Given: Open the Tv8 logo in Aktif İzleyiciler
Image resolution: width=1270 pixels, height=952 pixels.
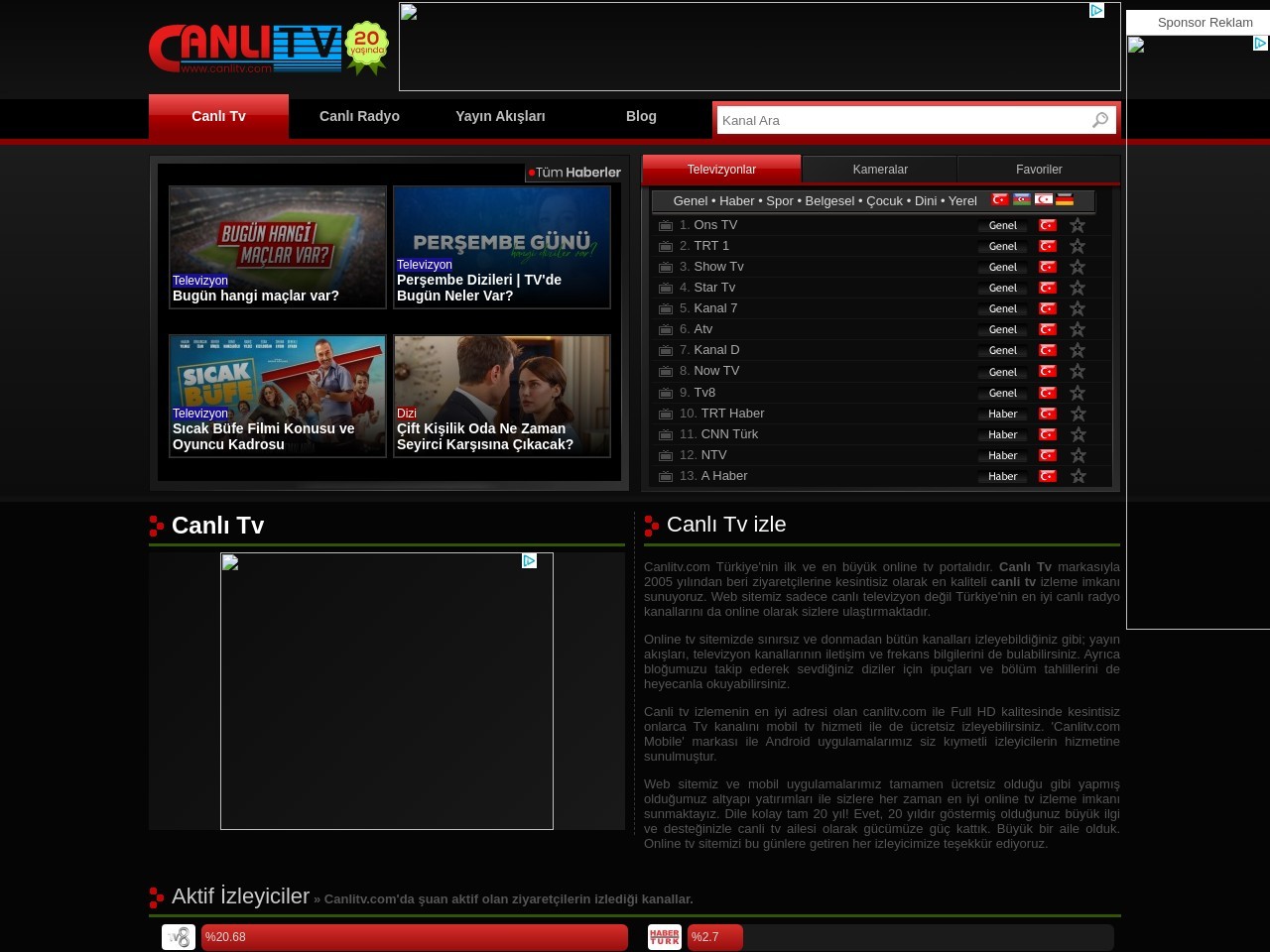Looking at the screenshot, I should tap(179, 937).
